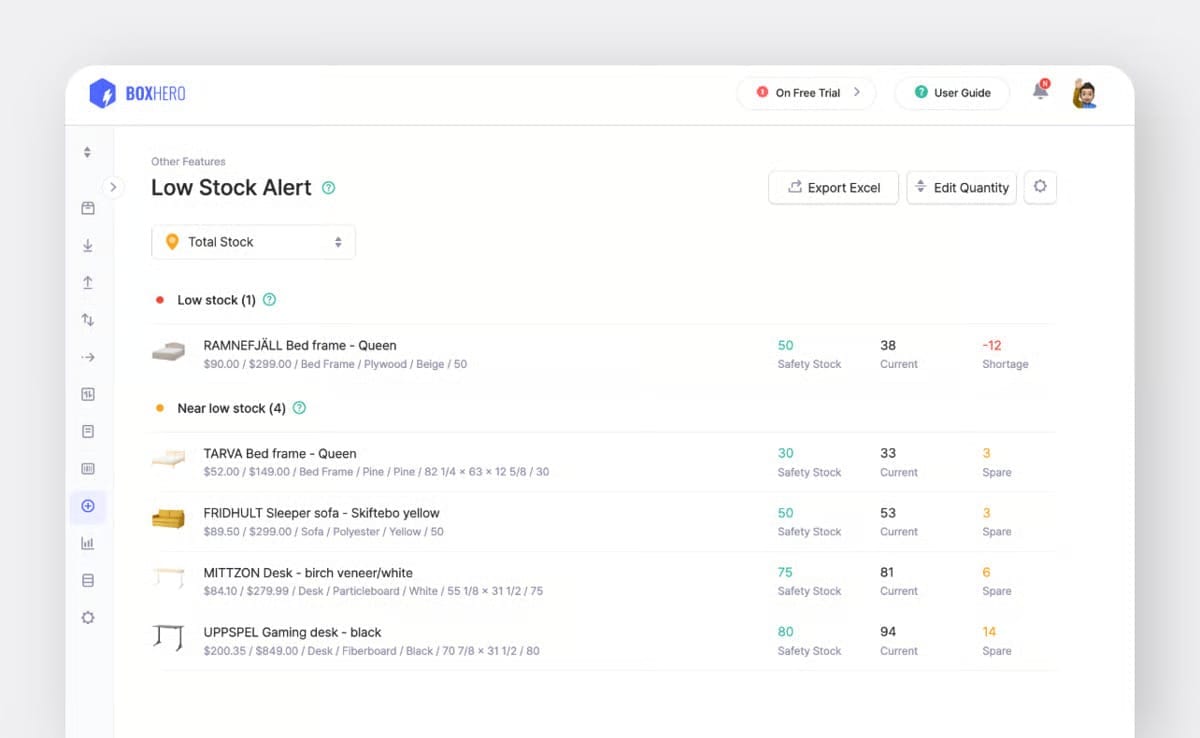Image resolution: width=1200 pixels, height=738 pixels.
Task: Select RAMNEFJÄLL Bed frame - Queen item
Action: coord(300,345)
